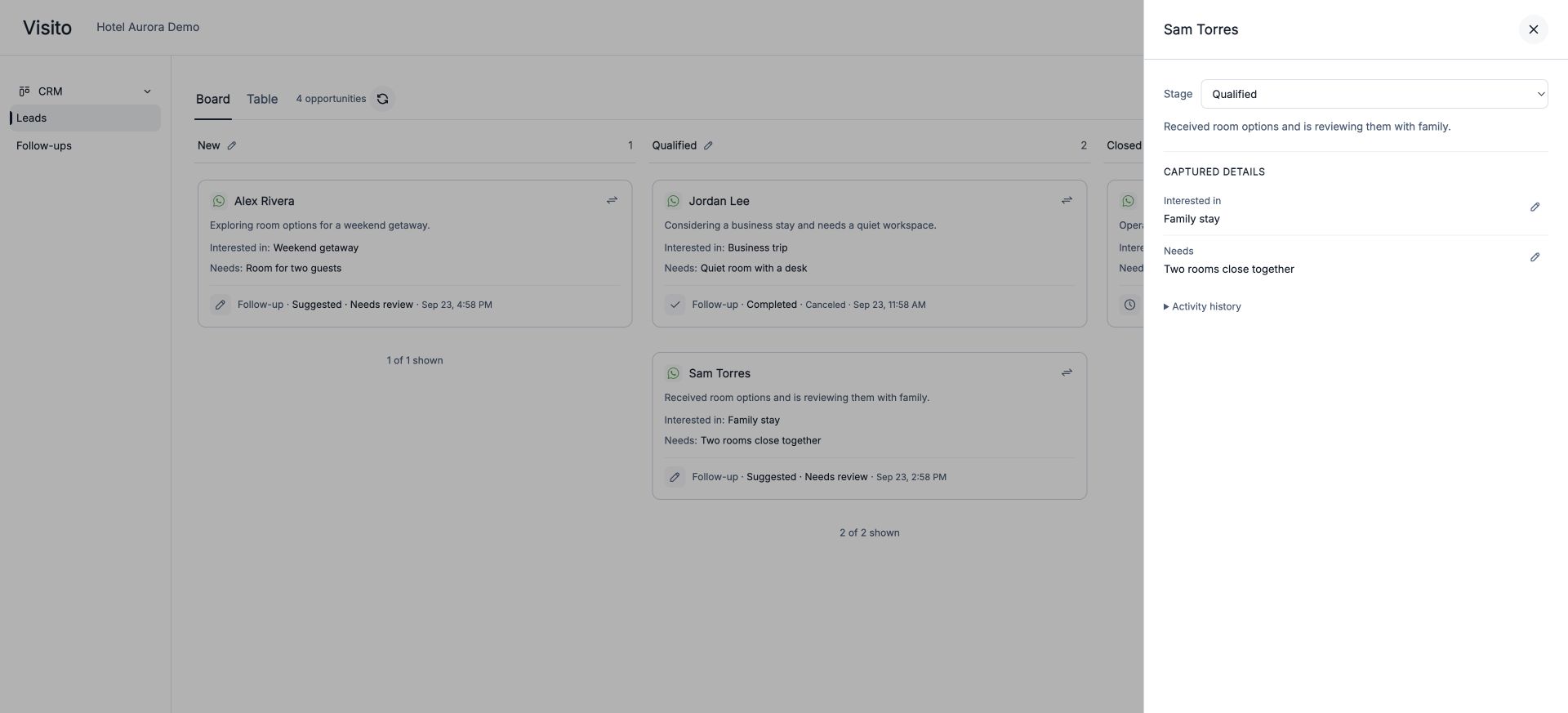1568x713 pixels.
Task: Click completed checkmark on Jordan Lee card
Action: point(675,305)
